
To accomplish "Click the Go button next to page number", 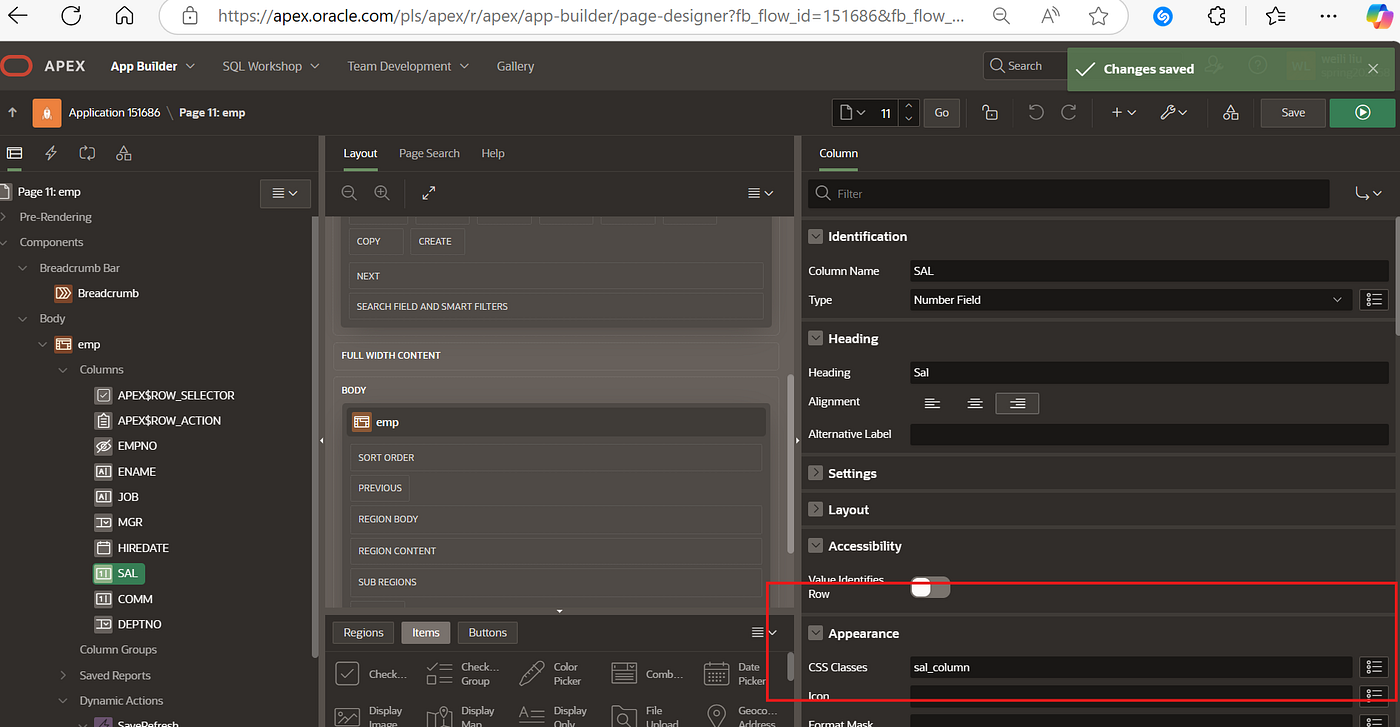I will pyautogui.click(x=941, y=113).
